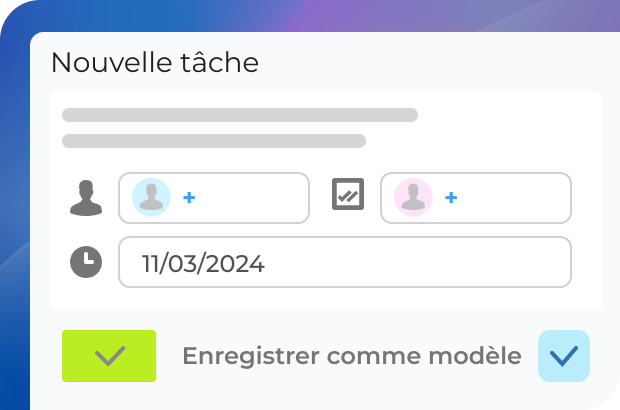Click the first gray task title placeholder line

(240, 115)
